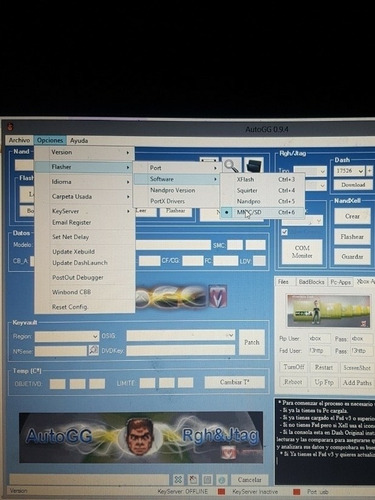375x500 pixels.
Task: Click the TurnOff button
Action: (294, 367)
